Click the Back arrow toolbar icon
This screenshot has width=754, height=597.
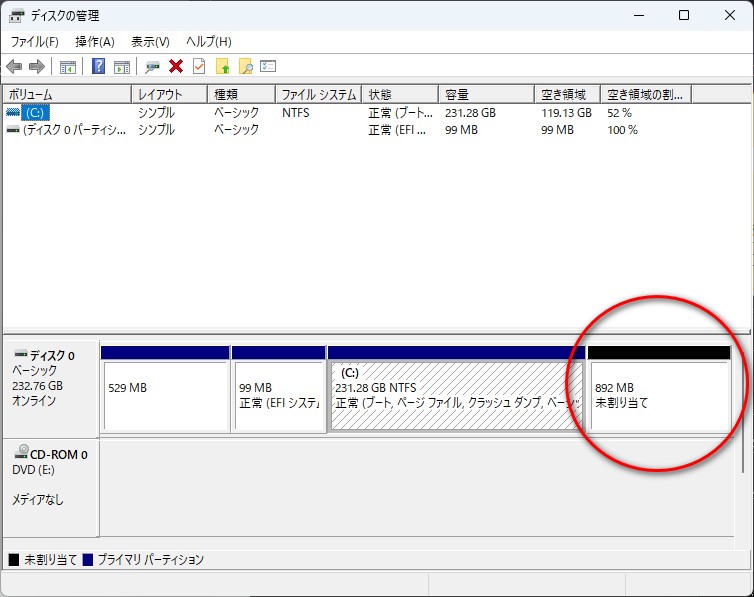click(x=14, y=66)
